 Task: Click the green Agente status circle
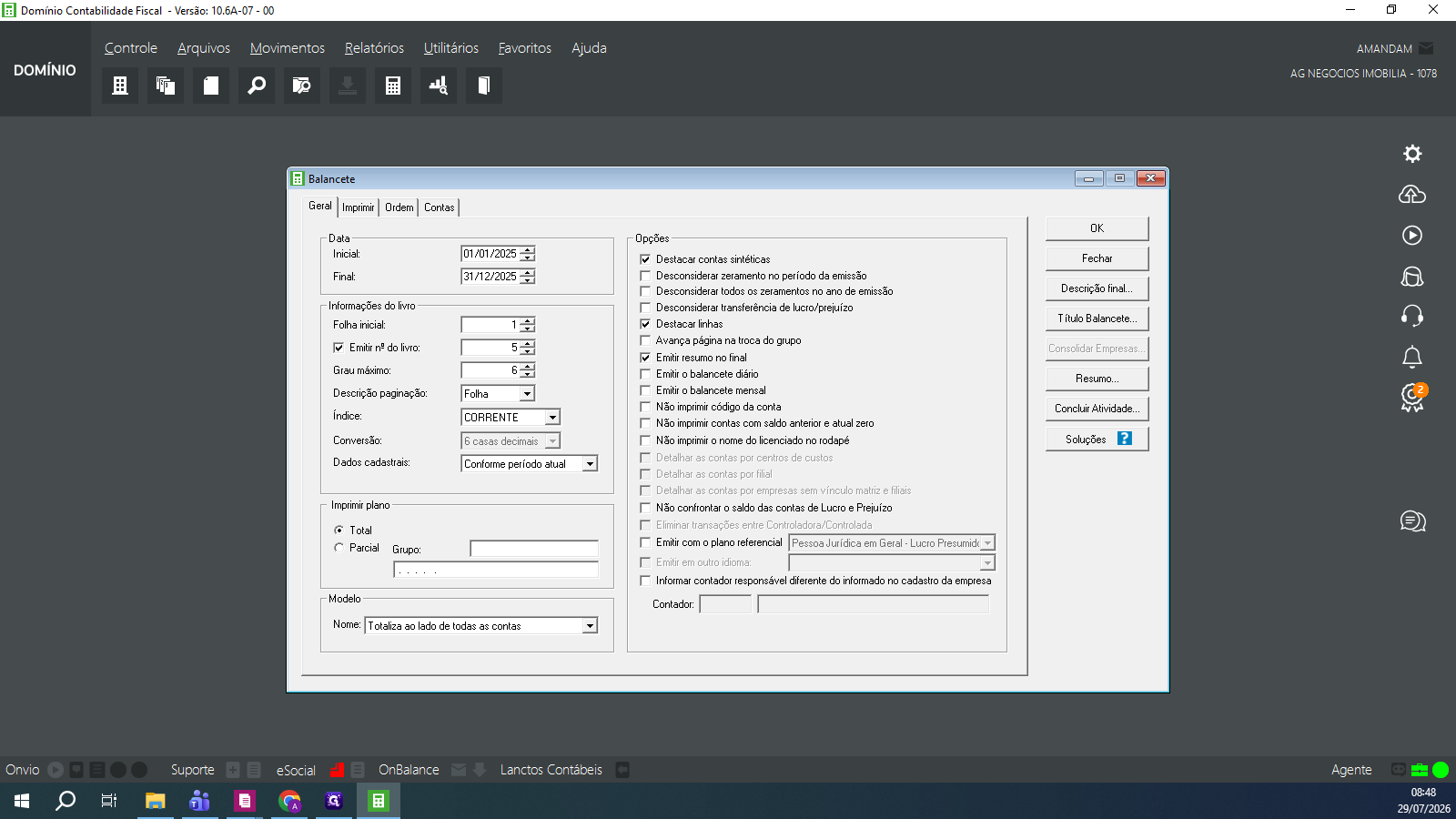(x=1441, y=770)
